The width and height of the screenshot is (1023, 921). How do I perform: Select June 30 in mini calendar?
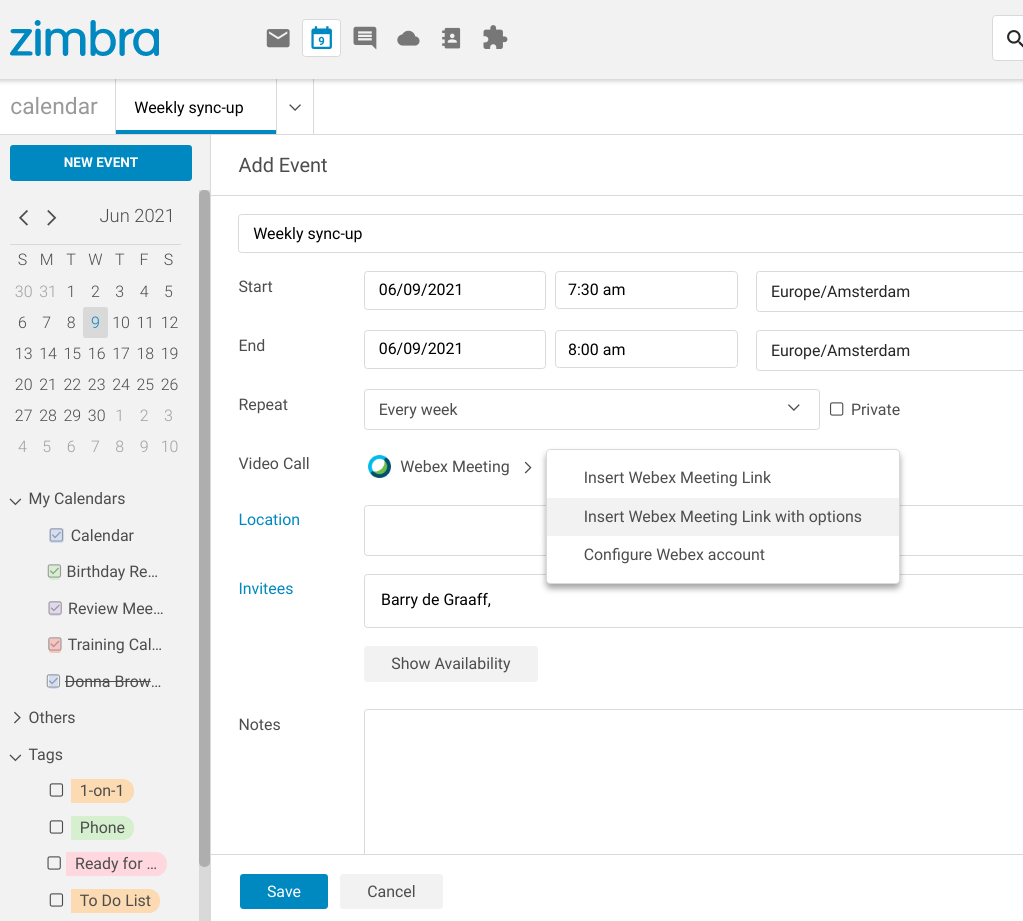click(x=97, y=415)
